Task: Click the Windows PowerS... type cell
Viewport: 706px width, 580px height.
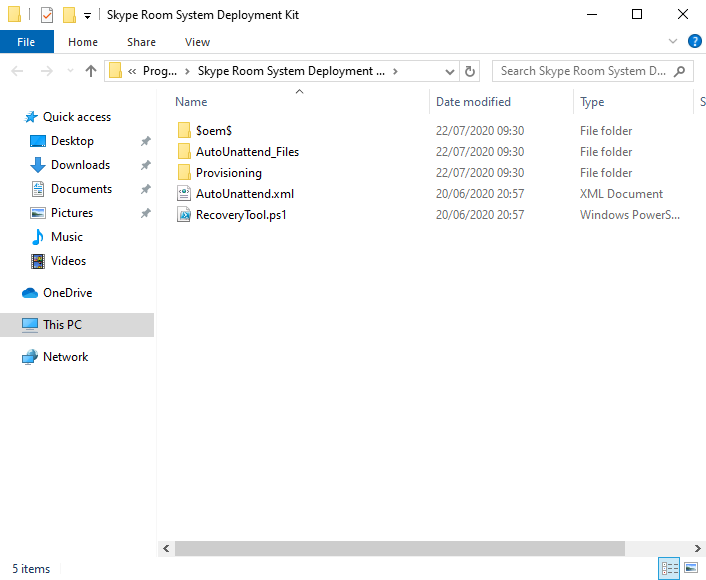Action: (630, 215)
